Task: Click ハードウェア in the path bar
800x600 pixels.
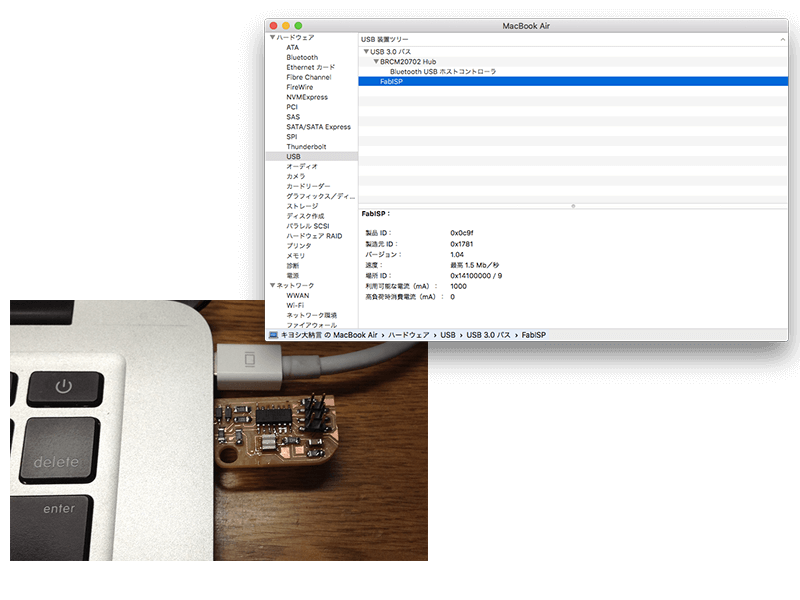Action: pos(408,335)
